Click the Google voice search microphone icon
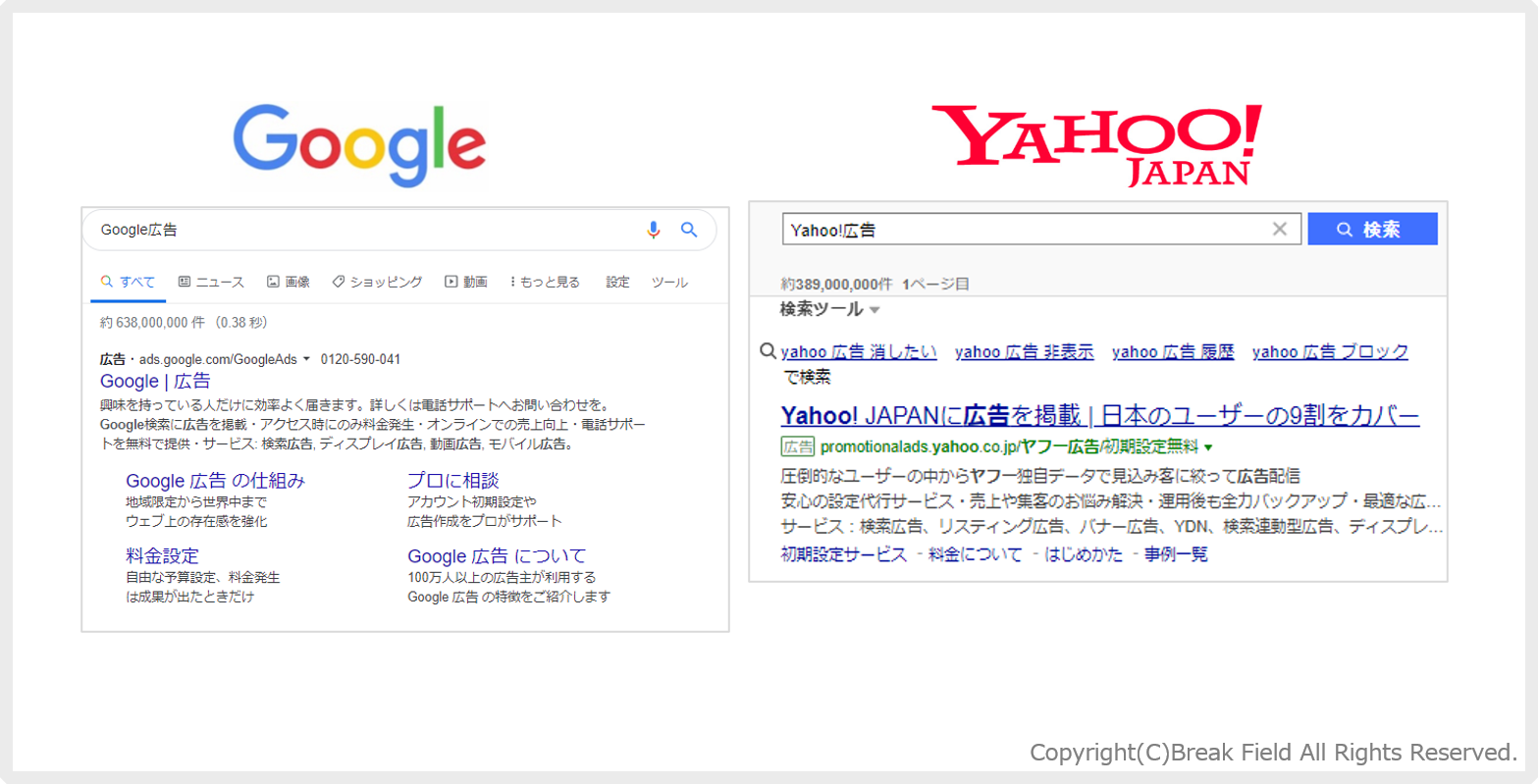This screenshot has height=784, width=1538. point(654,230)
